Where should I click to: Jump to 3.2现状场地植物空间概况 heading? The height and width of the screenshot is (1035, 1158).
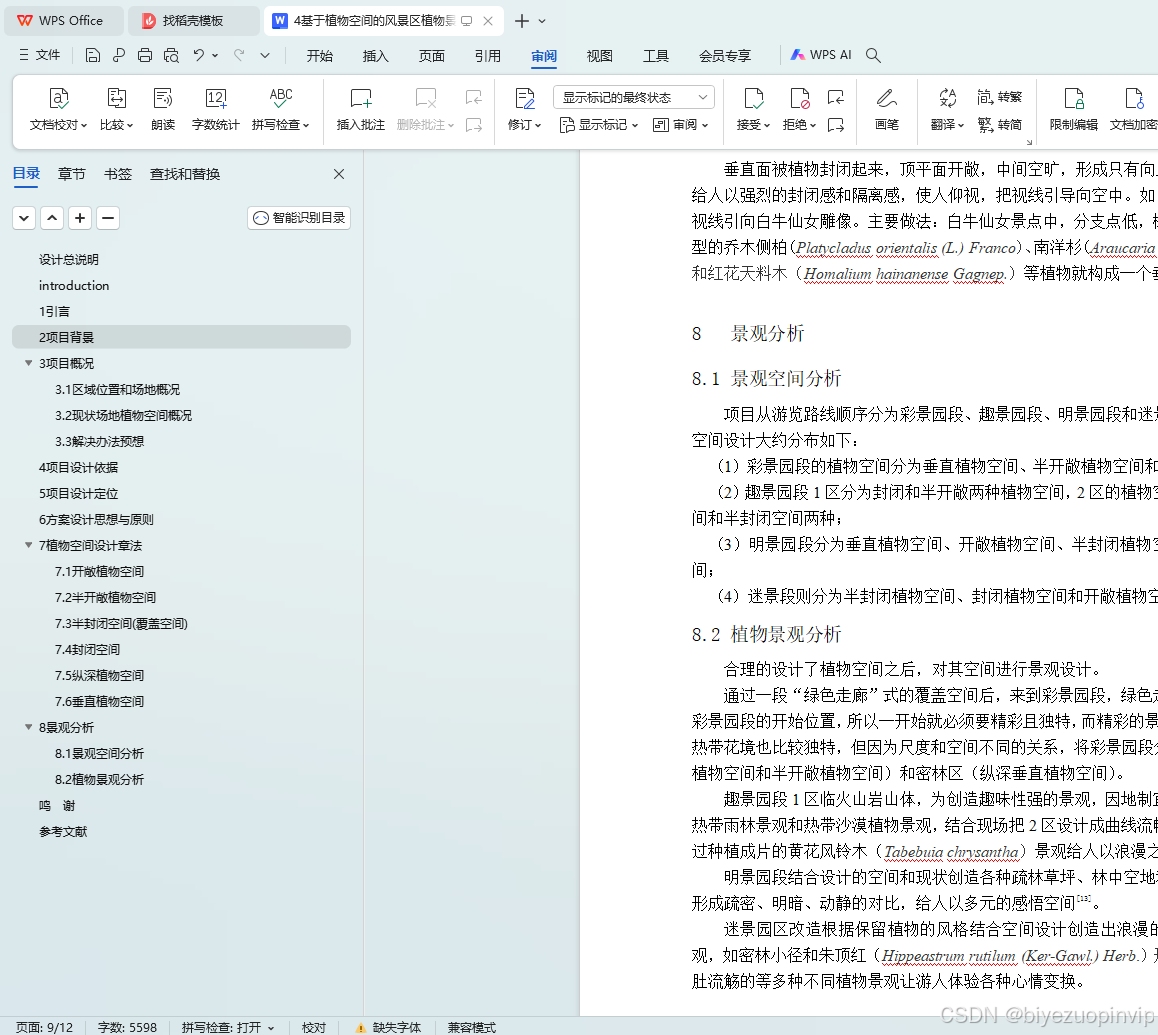[123, 415]
